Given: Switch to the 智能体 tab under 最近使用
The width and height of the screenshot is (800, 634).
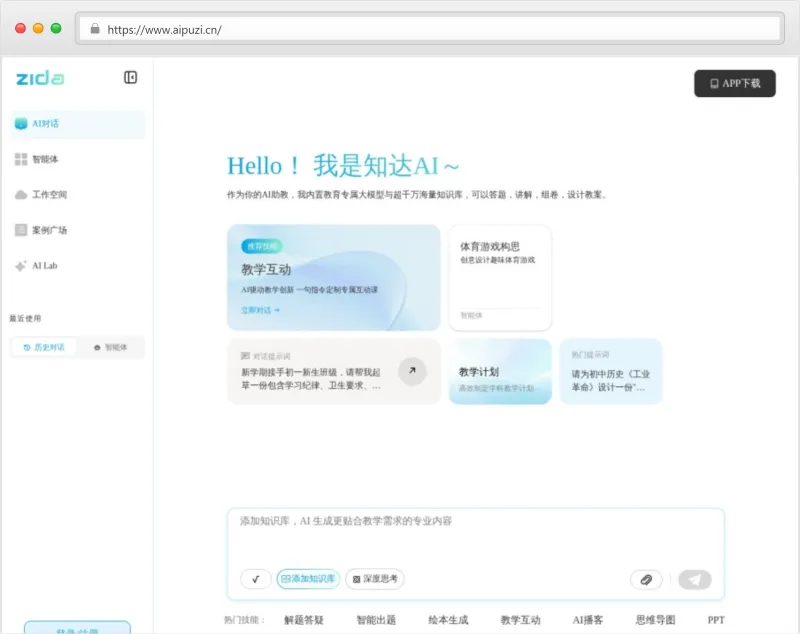Looking at the screenshot, I should [x=110, y=347].
